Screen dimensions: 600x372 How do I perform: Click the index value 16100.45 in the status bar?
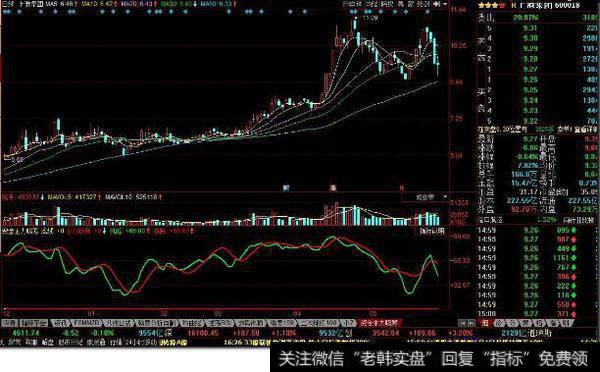[x=203, y=333]
